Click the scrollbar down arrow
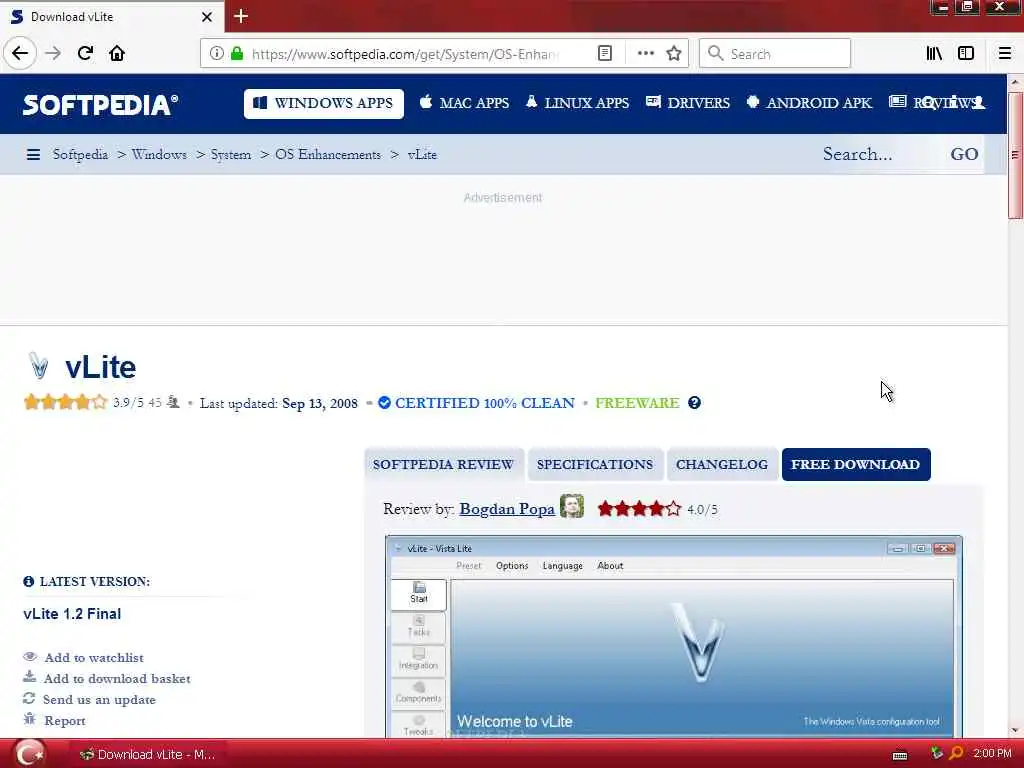The width and height of the screenshot is (1024, 768). [x=1015, y=730]
